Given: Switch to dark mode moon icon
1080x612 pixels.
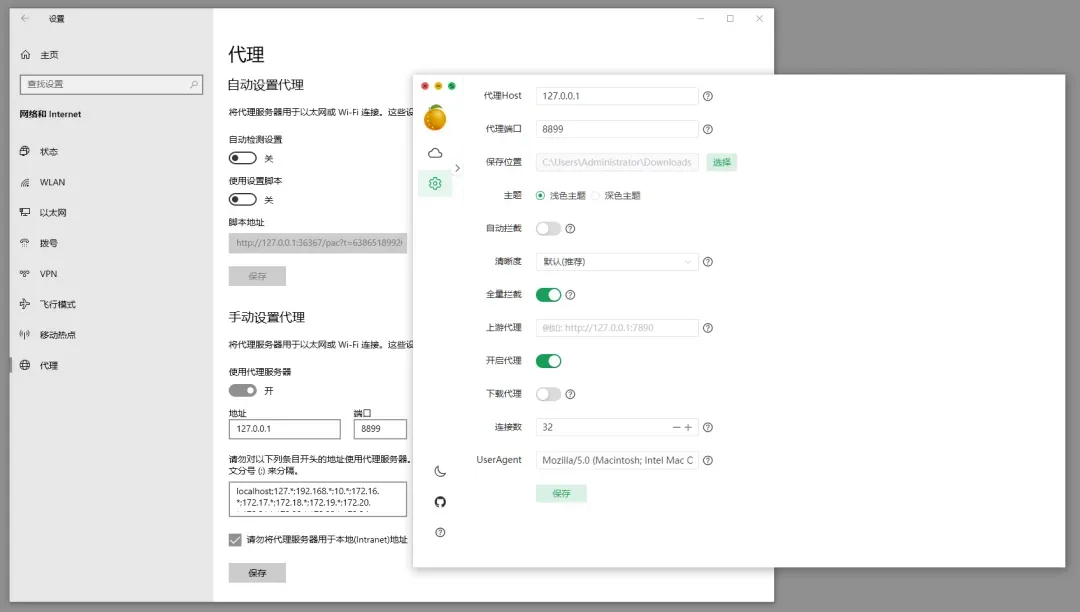Looking at the screenshot, I should point(440,472).
